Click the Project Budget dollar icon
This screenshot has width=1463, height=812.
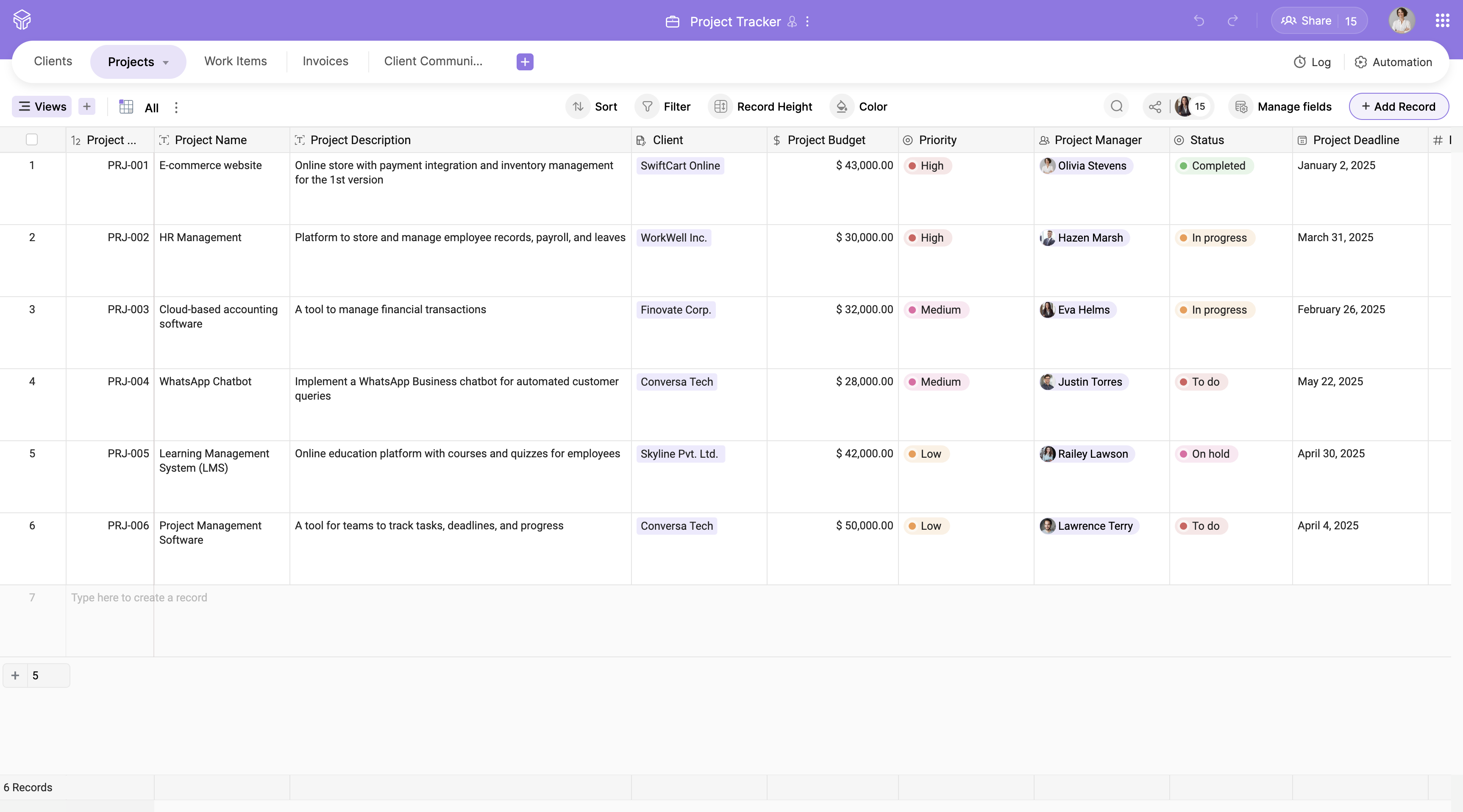(776, 140)
